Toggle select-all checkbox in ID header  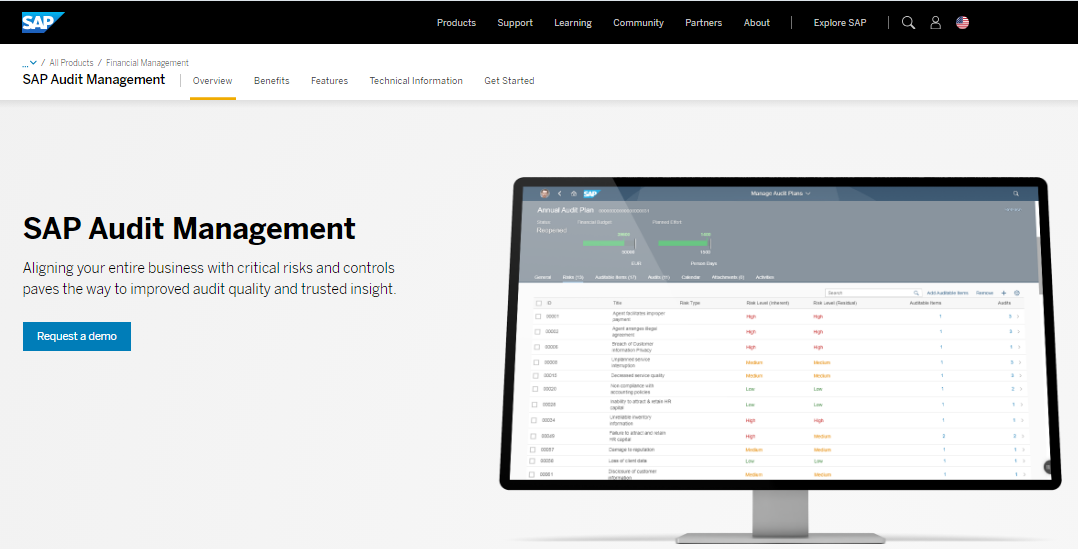coord(538,303)
